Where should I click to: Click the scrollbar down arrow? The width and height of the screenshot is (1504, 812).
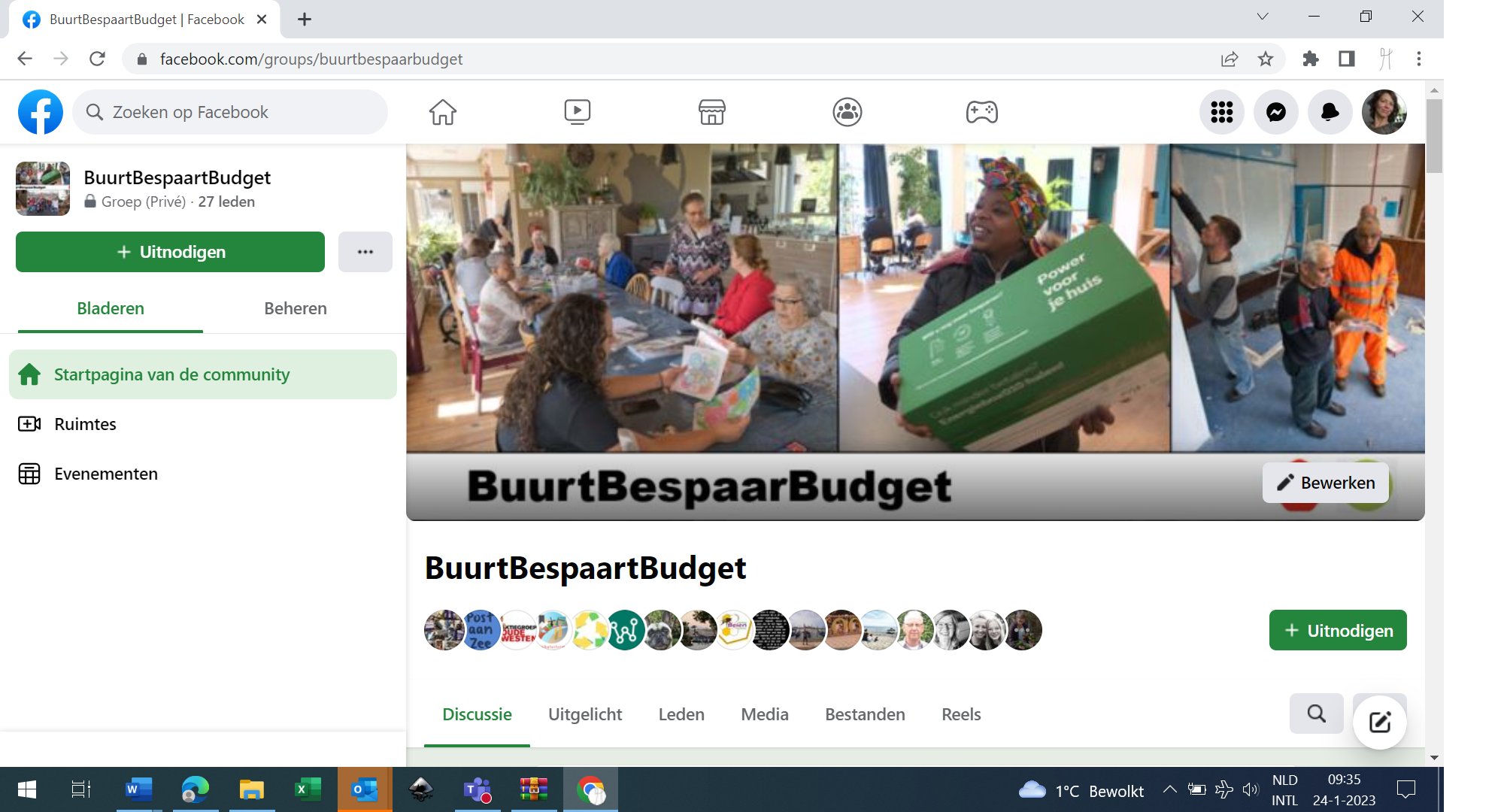pyautogui.click(x=1434, y=758)
